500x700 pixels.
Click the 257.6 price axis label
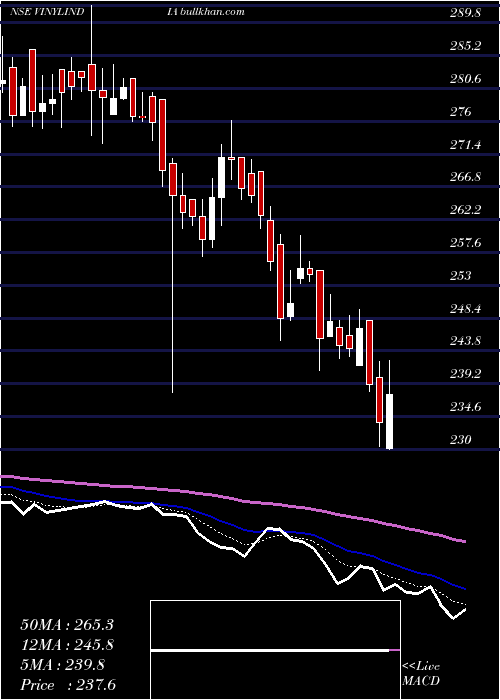coord(465,243)
